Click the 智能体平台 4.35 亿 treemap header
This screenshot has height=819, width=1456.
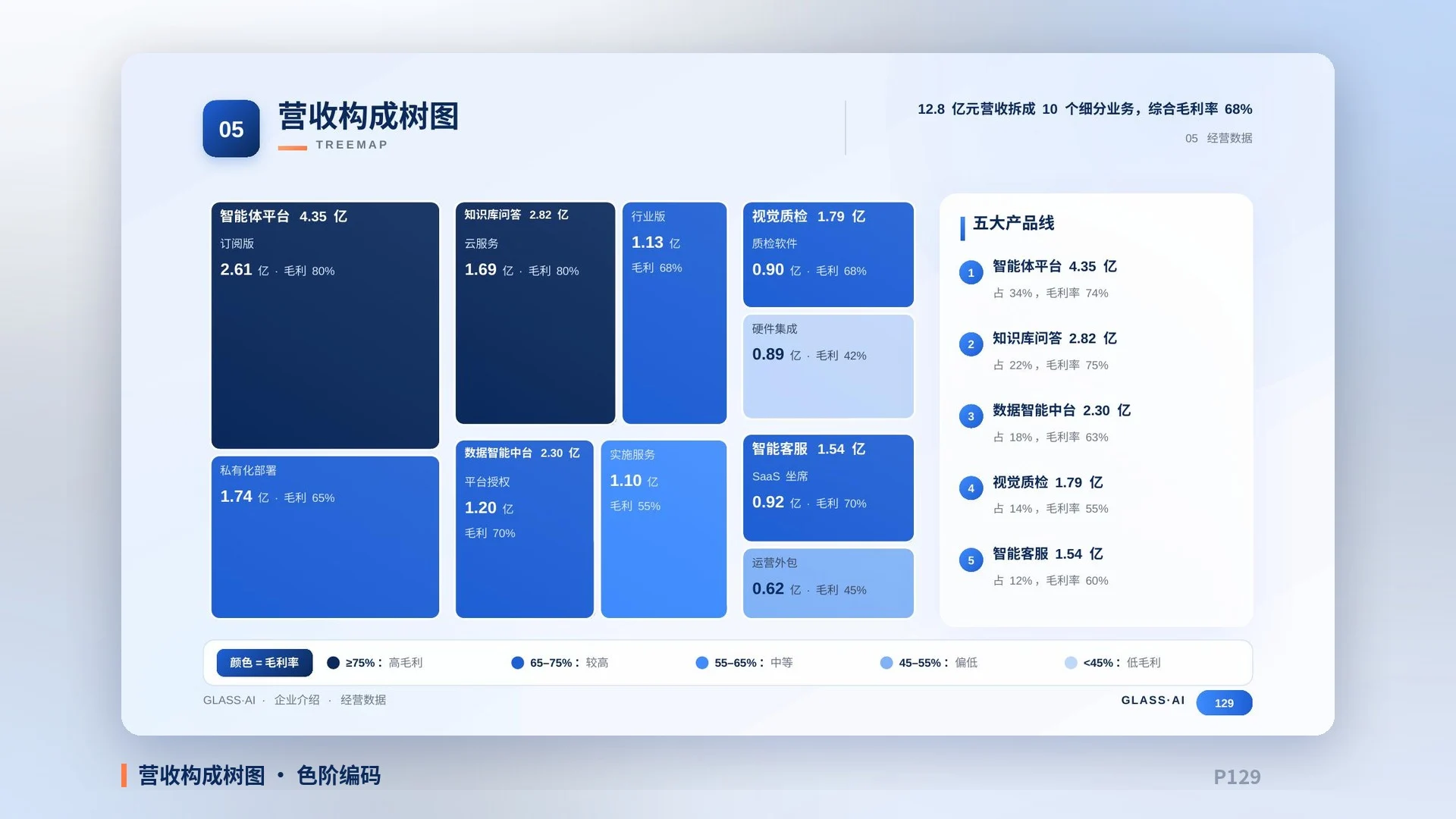(x=284, y=216)
